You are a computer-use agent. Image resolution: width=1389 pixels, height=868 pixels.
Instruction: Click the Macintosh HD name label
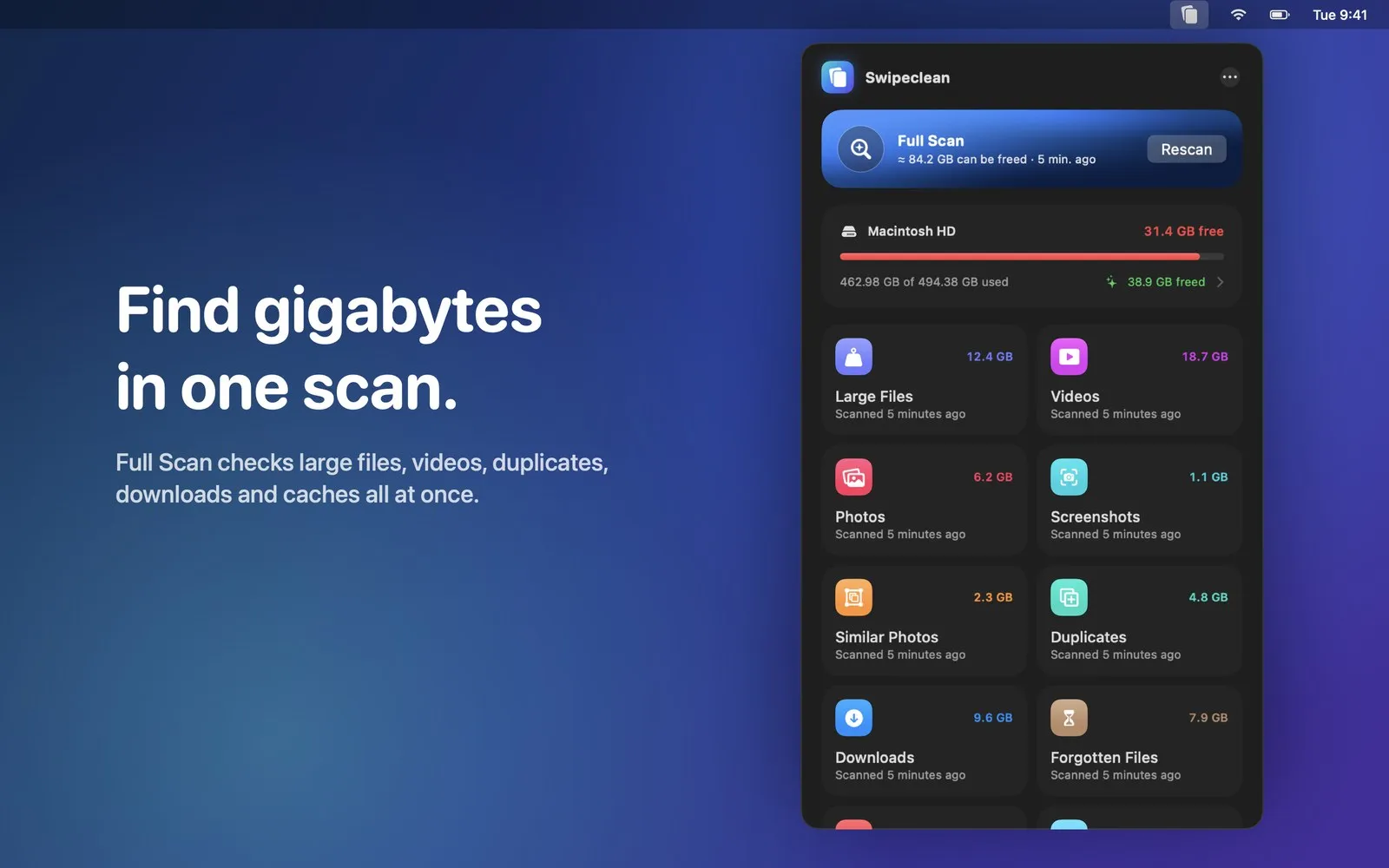click(912, 232)
